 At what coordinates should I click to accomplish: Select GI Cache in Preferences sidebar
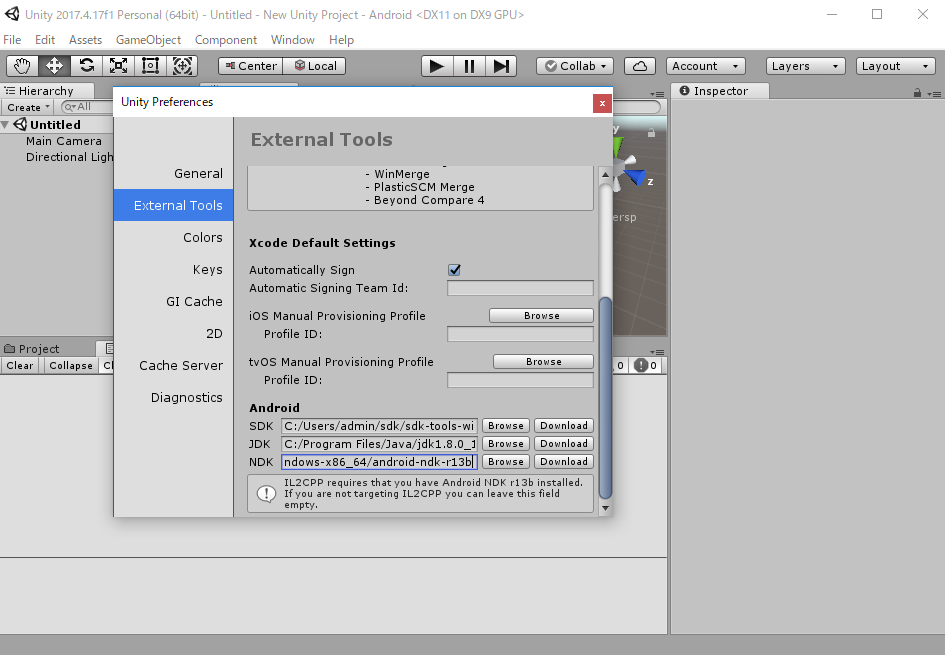(174, 301)
